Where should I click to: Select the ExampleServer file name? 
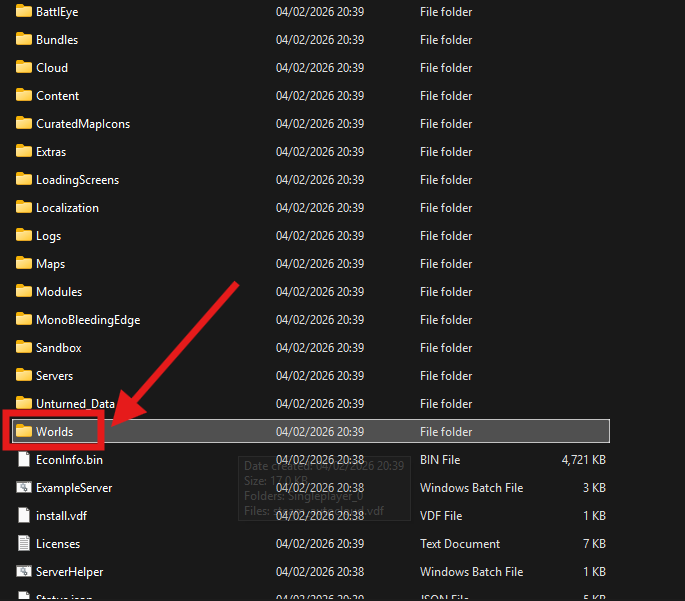(x=74, y=487)
